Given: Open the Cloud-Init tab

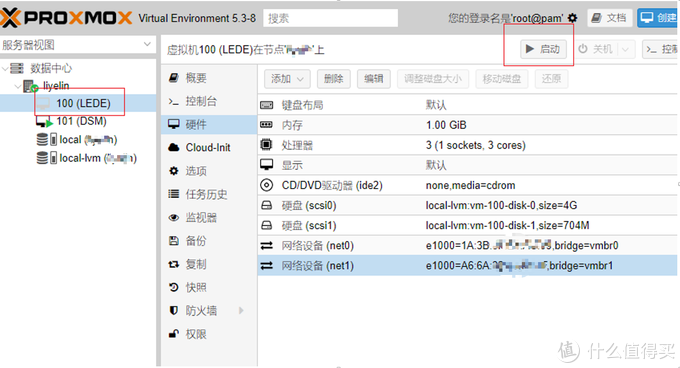Looking at the screenshot, I should (x=209, y=147).
